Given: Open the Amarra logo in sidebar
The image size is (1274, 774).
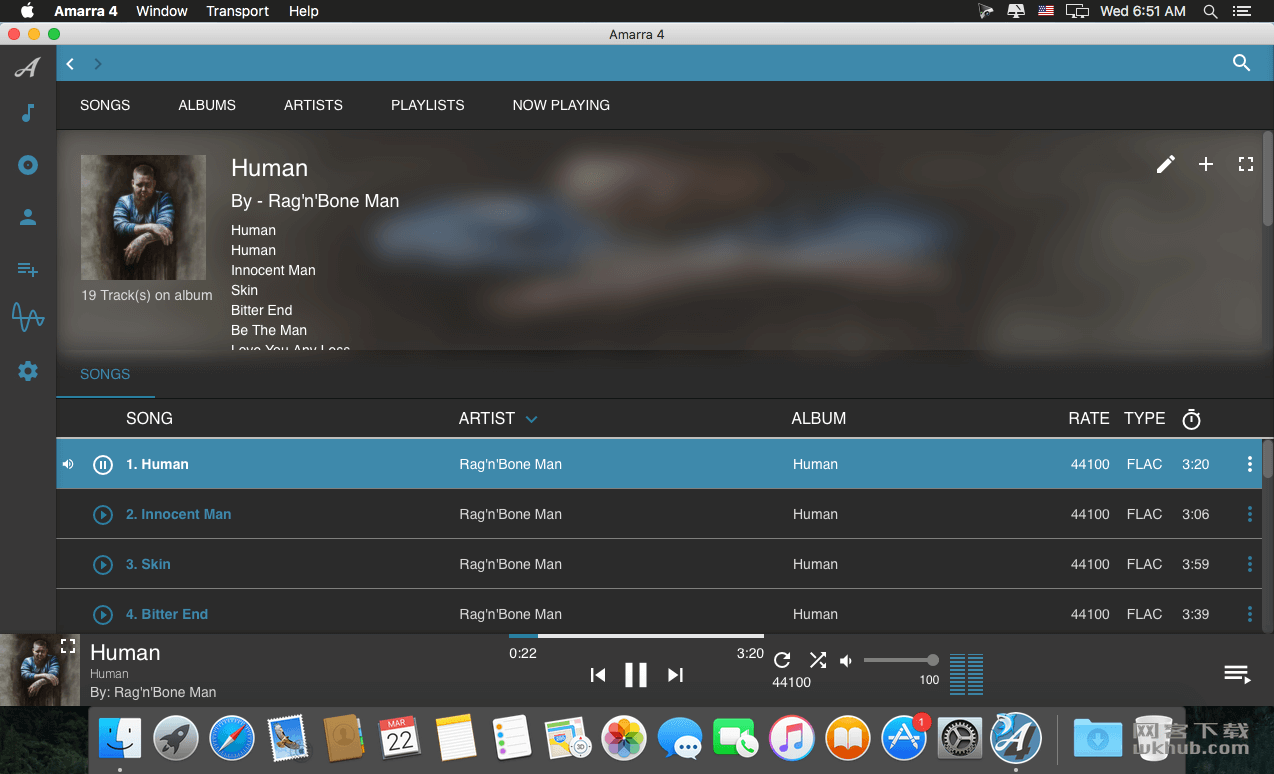Looking at the screenshot, I should coord(28,68).
